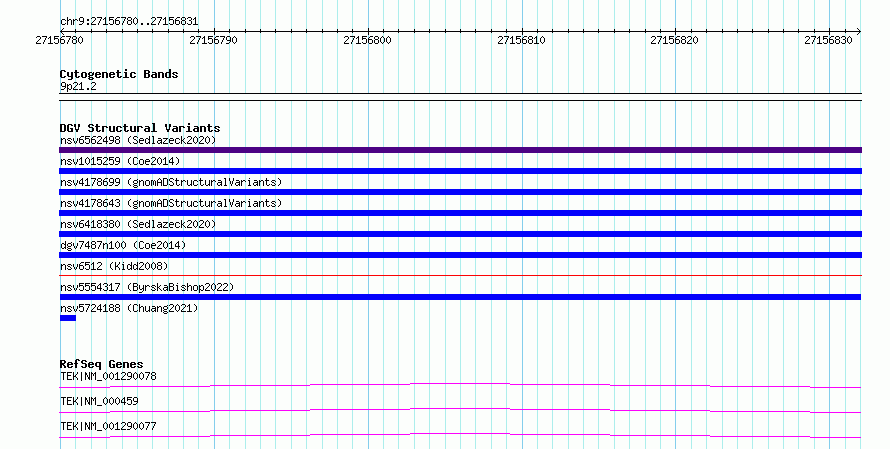This screenshot has height=449, width=890.
Task: Open variant nsv6562498 (Sedlazeck2020) label
Action: [x=138, y=140]
